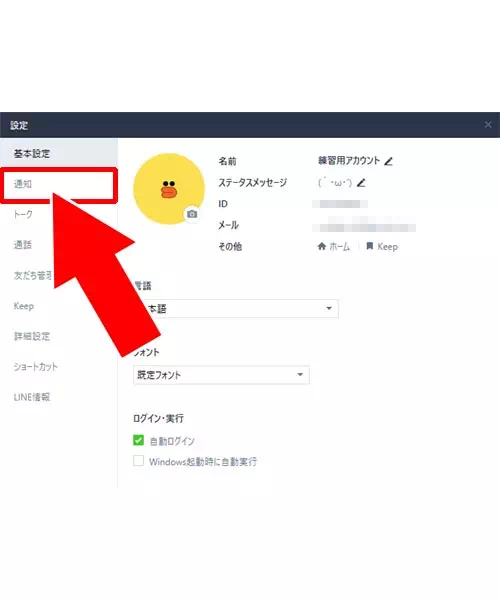The image size is (500, 600).
Task: Go to the ショートカット tab
Action: pyautogui.click(x=36, y=367)
